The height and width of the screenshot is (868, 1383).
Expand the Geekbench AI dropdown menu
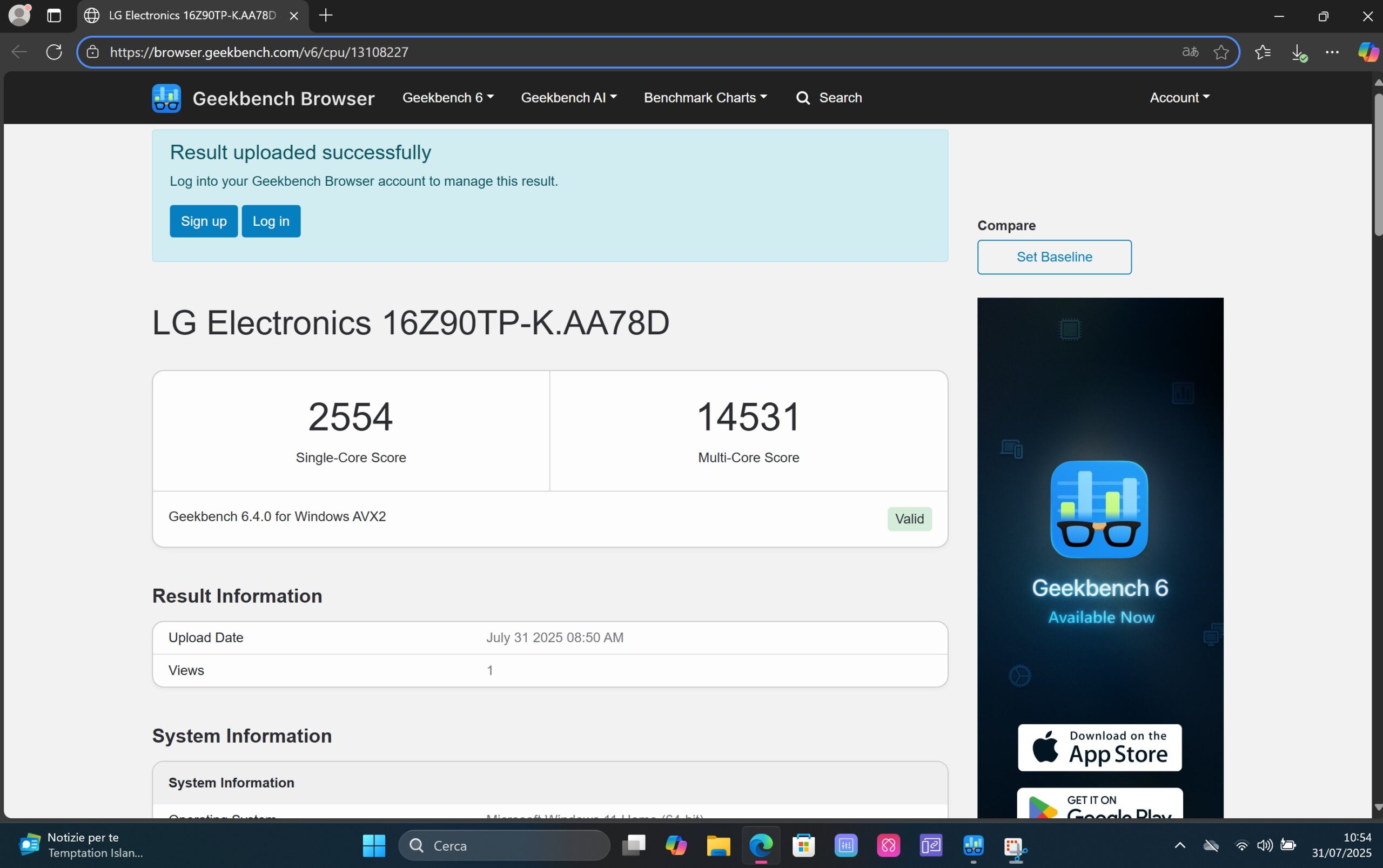pos(568,98)
